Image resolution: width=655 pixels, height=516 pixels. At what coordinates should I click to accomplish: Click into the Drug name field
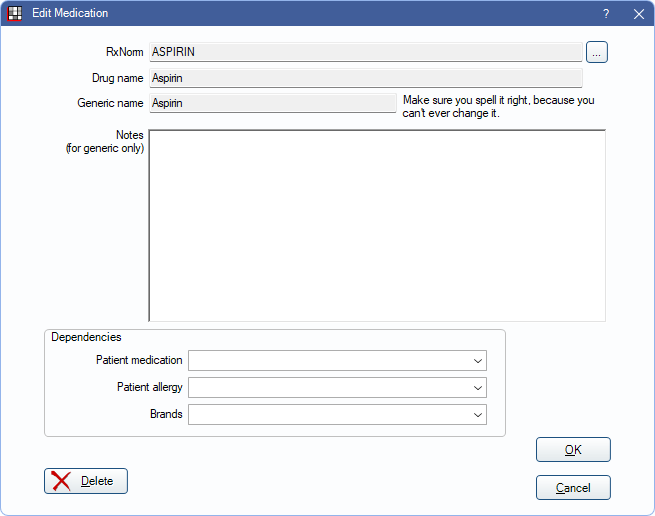[366, 78]
